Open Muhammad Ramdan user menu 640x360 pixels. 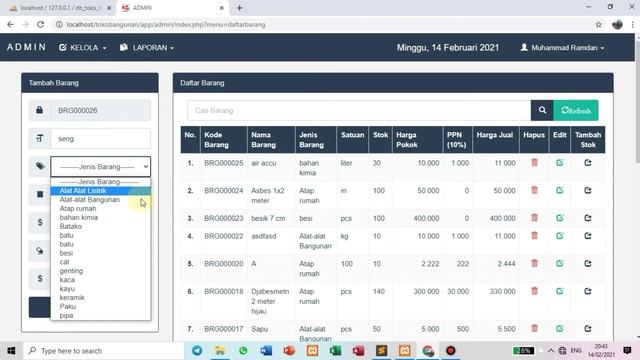coord(562,48)
